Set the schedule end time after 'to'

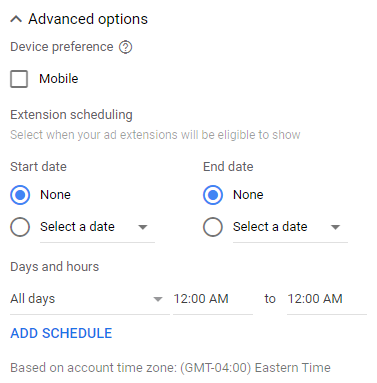[x=327, y=299]
